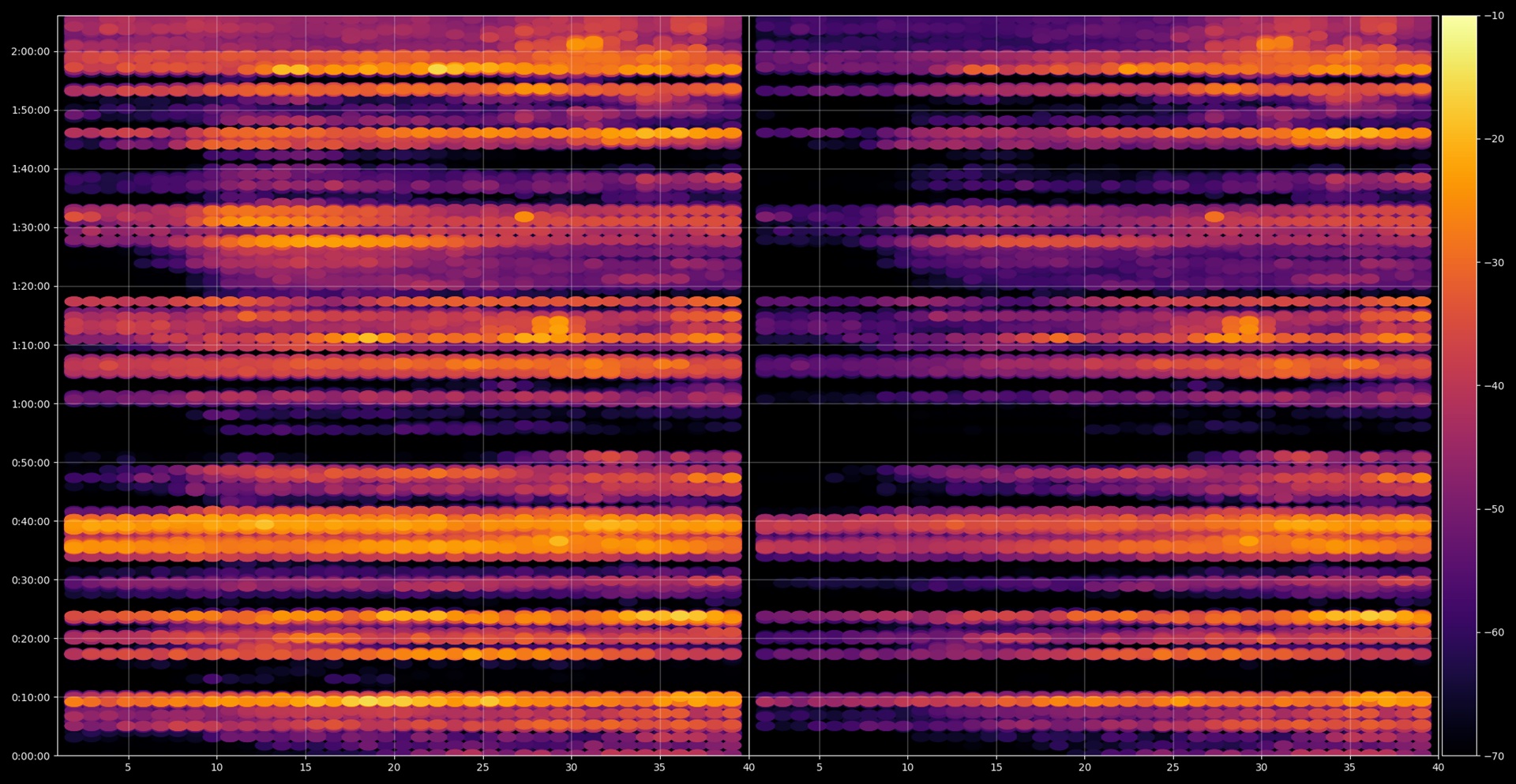
Task: Click x-axis label 35 under right heatmap
Action: pyautogui.click(x=1350, y=767)
